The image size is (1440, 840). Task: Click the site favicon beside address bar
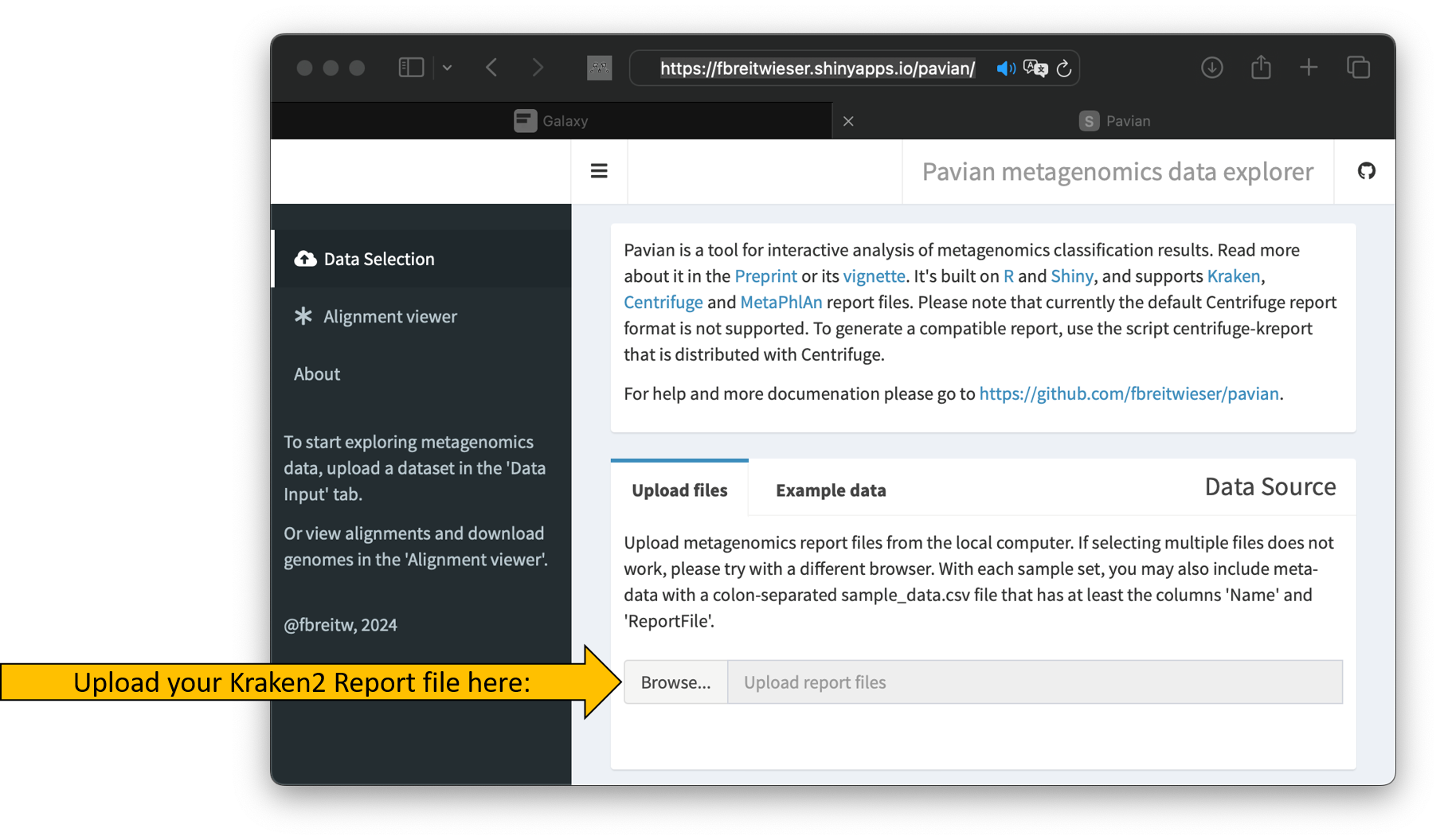click(599, 68)
